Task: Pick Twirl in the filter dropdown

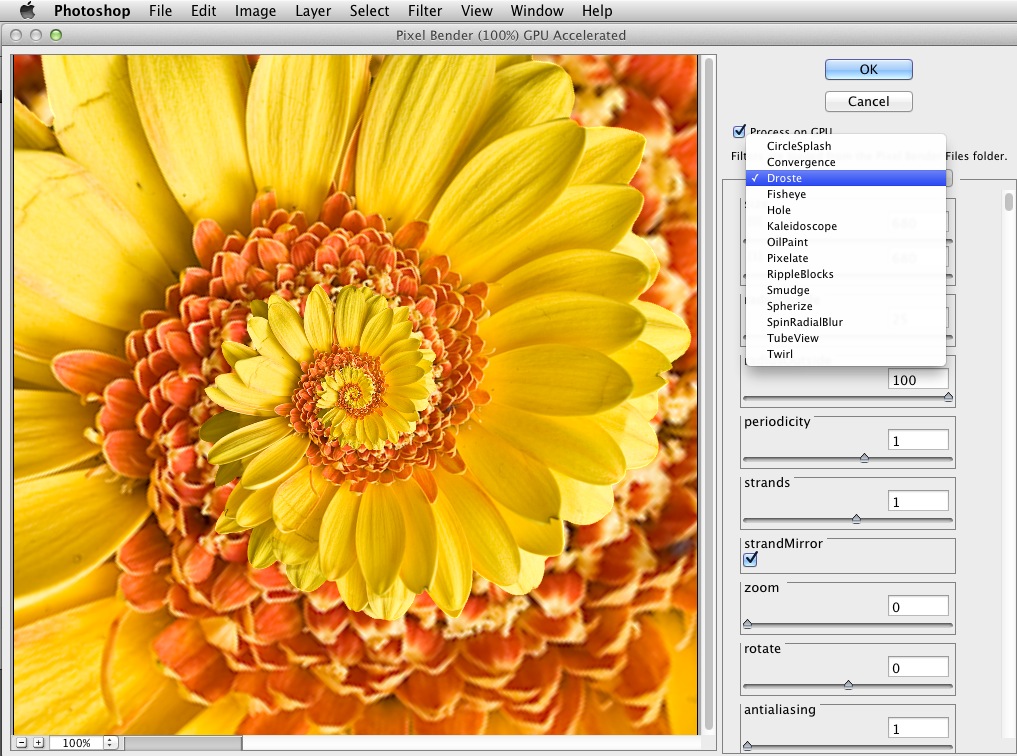Action: (780, 354)
